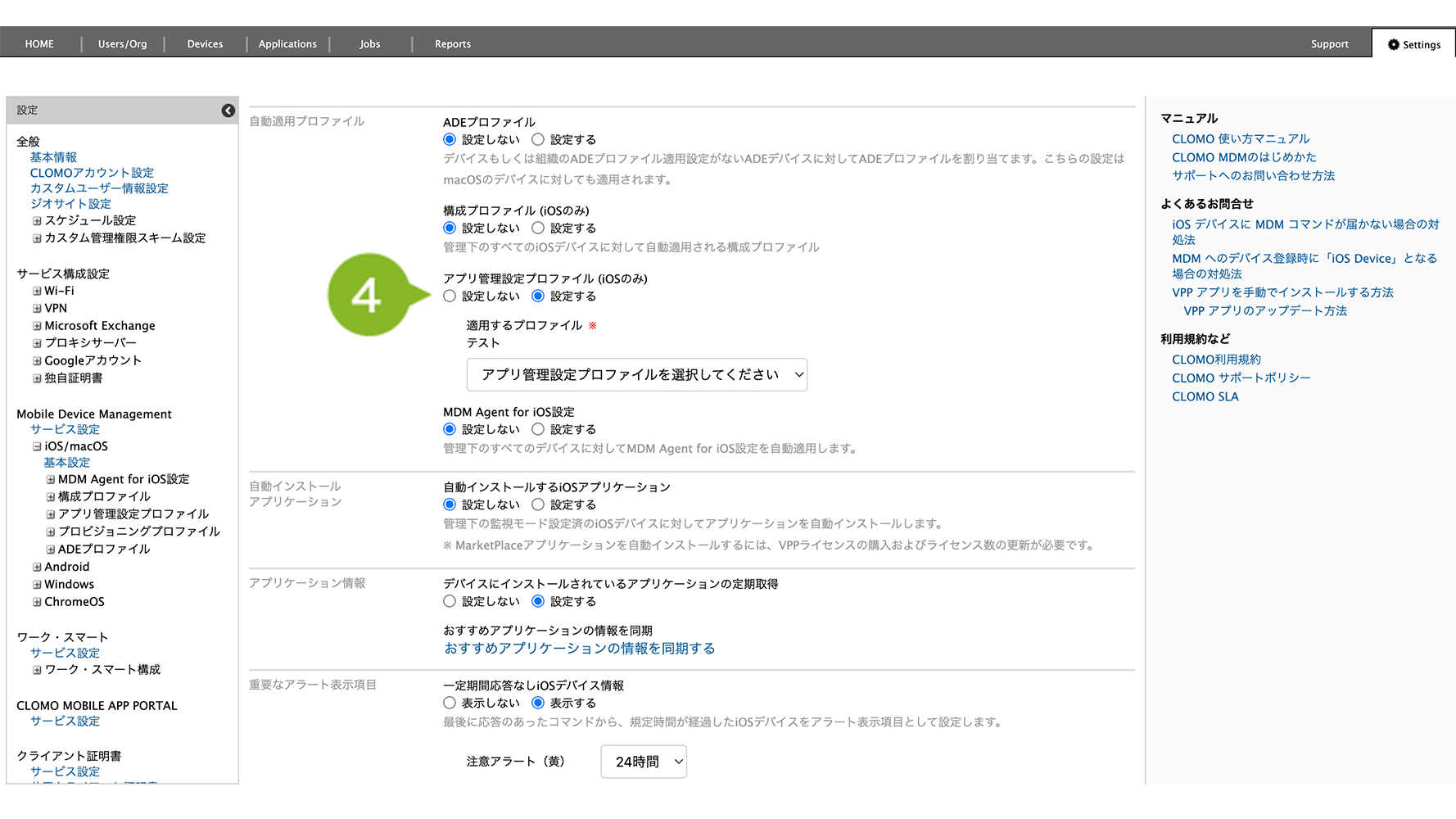Select 設定する for ADEプロファイル
1456x819 pixels.
538,140
